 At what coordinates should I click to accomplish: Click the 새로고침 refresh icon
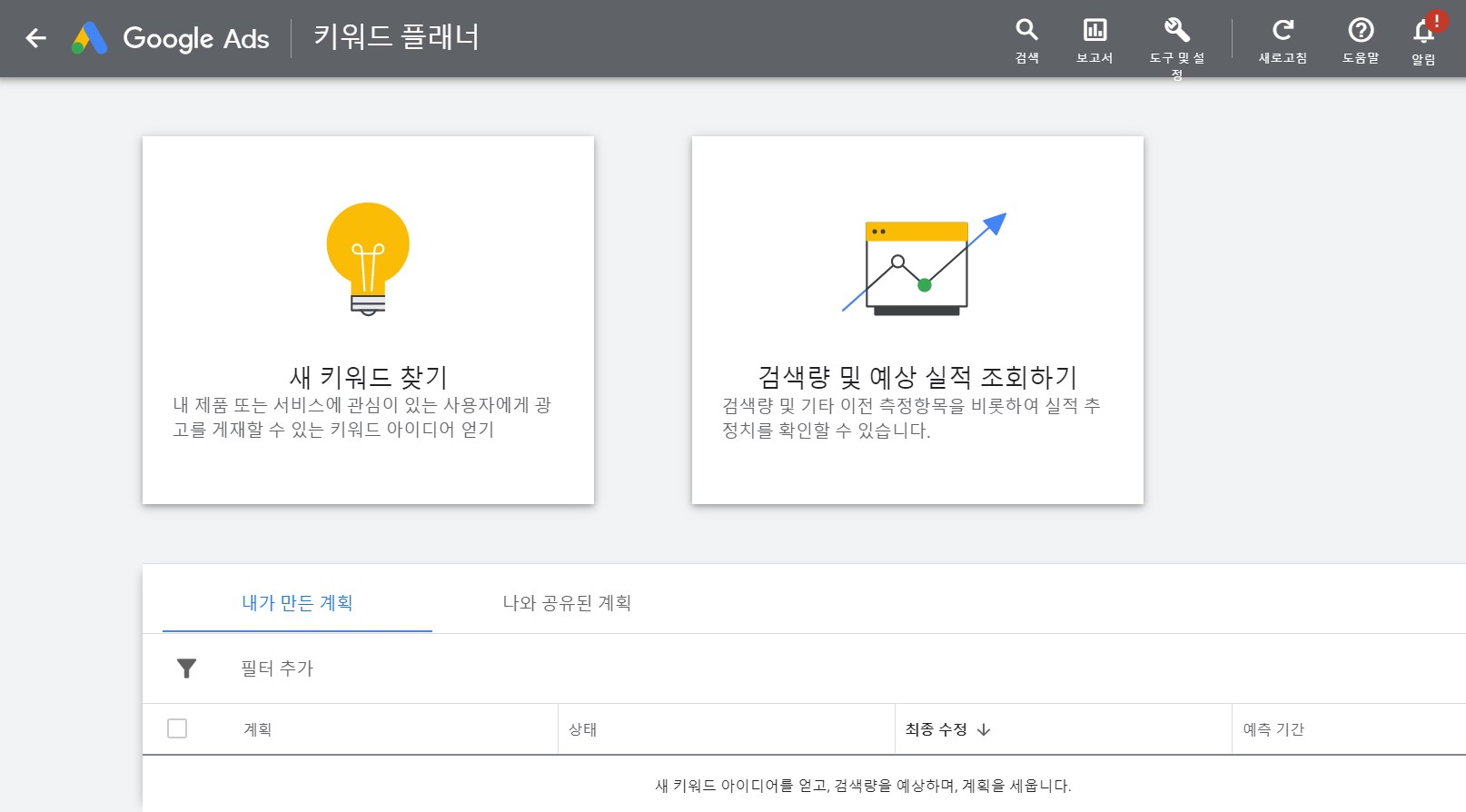click(x=1283, y=30)
